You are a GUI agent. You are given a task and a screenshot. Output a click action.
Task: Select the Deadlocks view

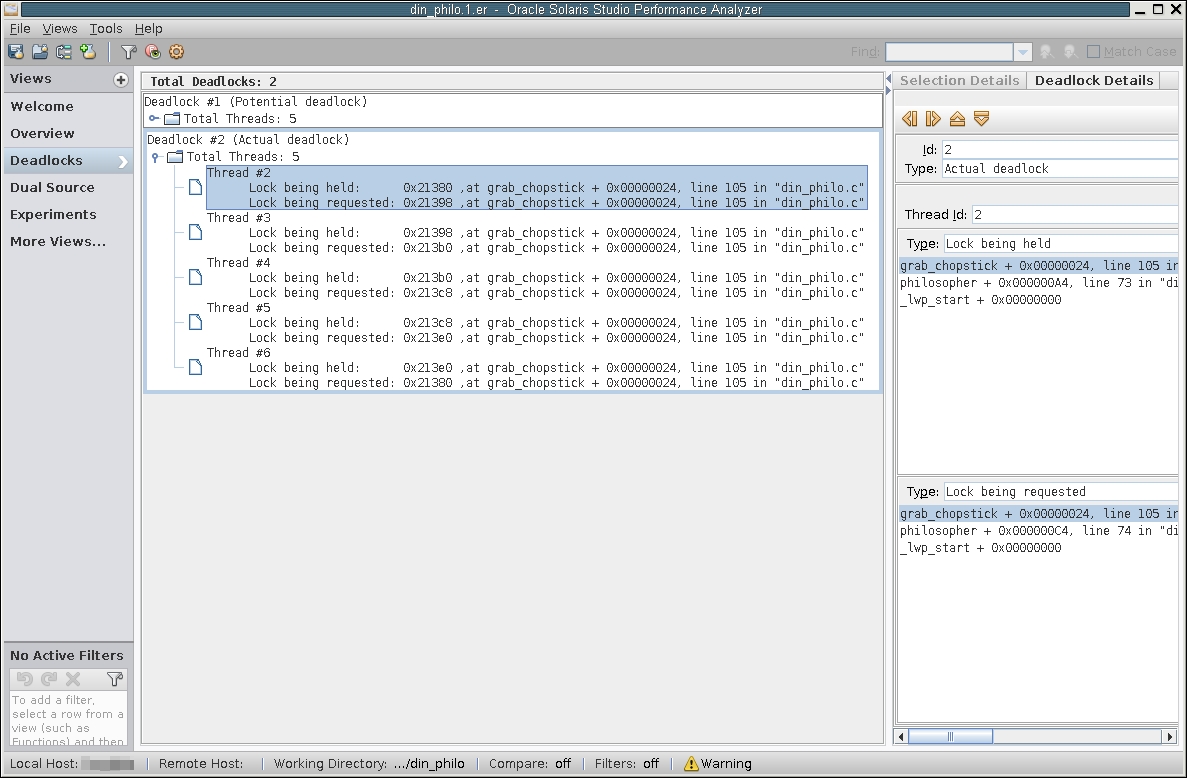pos(67,160)
